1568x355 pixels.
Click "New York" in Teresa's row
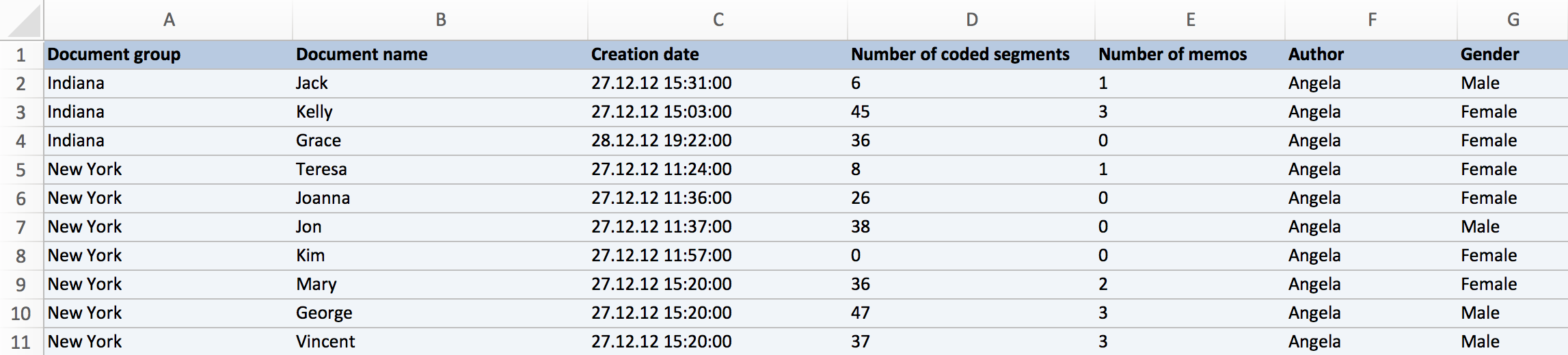(x=85, y=170)
